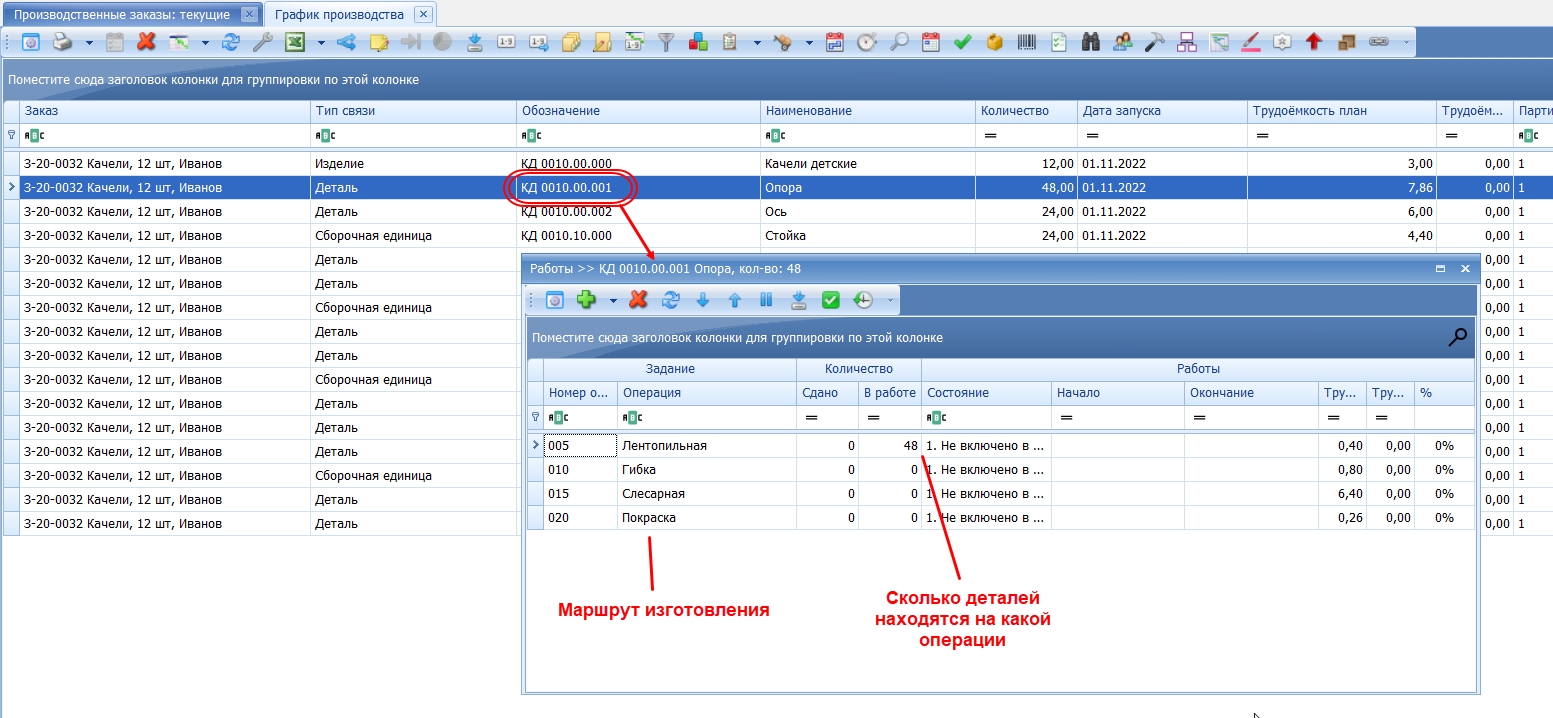This screenshot has height=718, width=1553.
Task: Expand the Работы toolbar overflow arrow
Action: 890,299
